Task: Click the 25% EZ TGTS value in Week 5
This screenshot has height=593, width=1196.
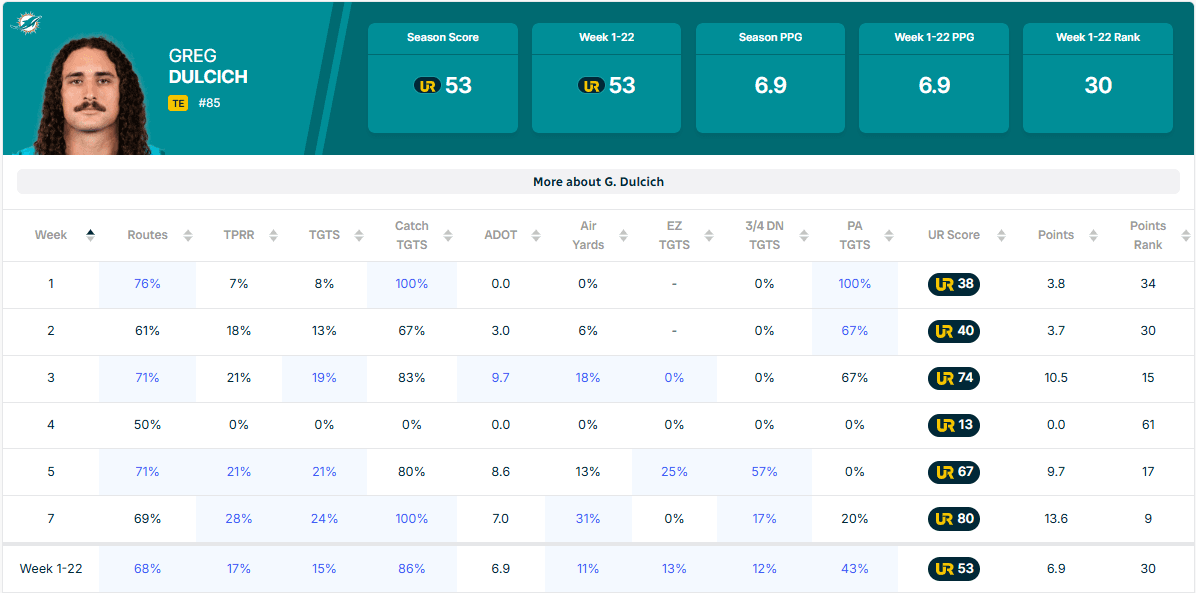Action: 674,472
